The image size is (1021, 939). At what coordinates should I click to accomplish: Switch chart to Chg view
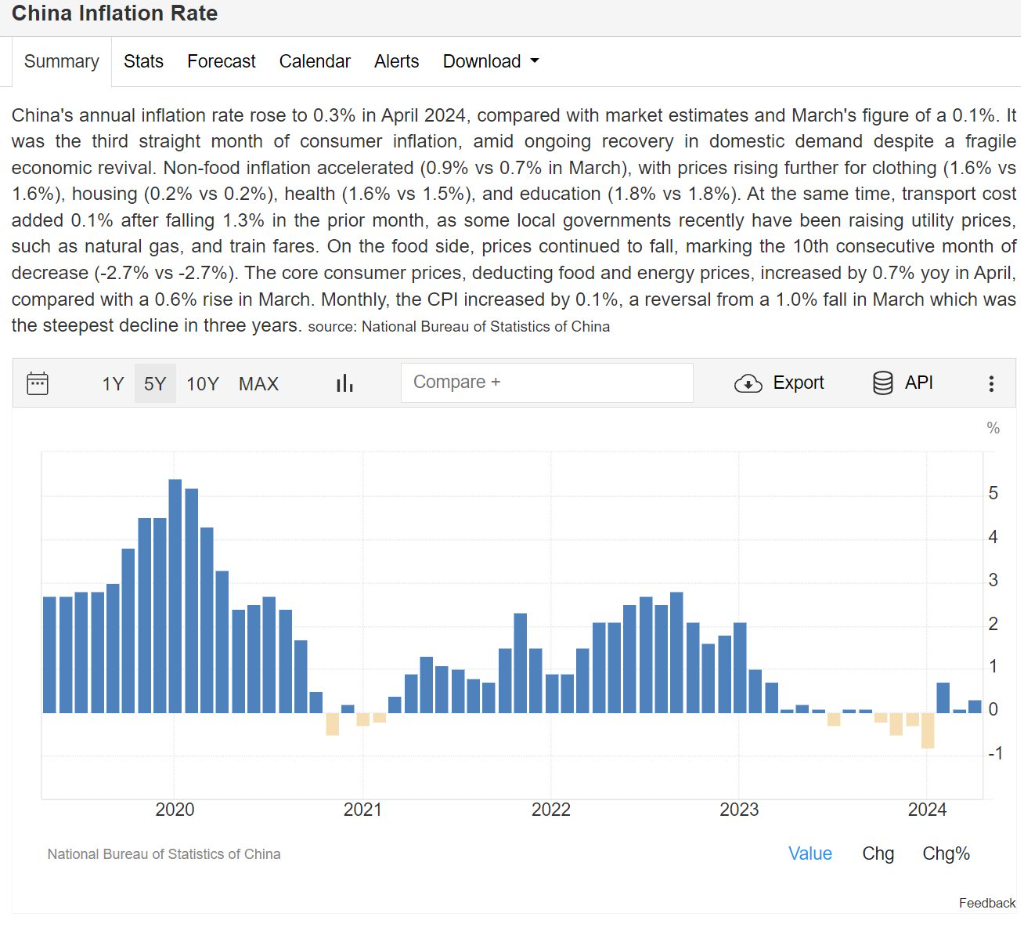[878, 853]
